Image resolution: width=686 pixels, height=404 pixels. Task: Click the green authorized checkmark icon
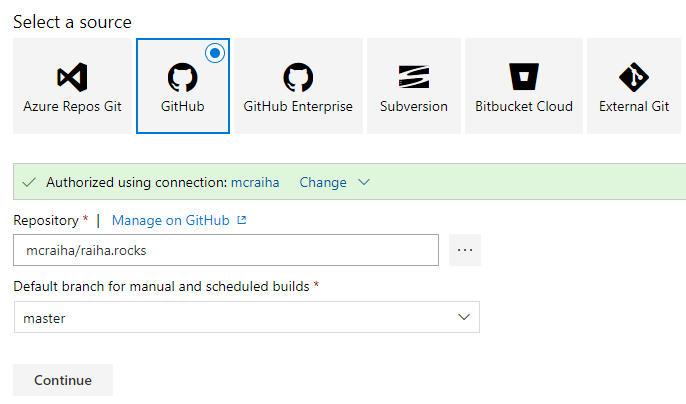[x=29, y=182]
